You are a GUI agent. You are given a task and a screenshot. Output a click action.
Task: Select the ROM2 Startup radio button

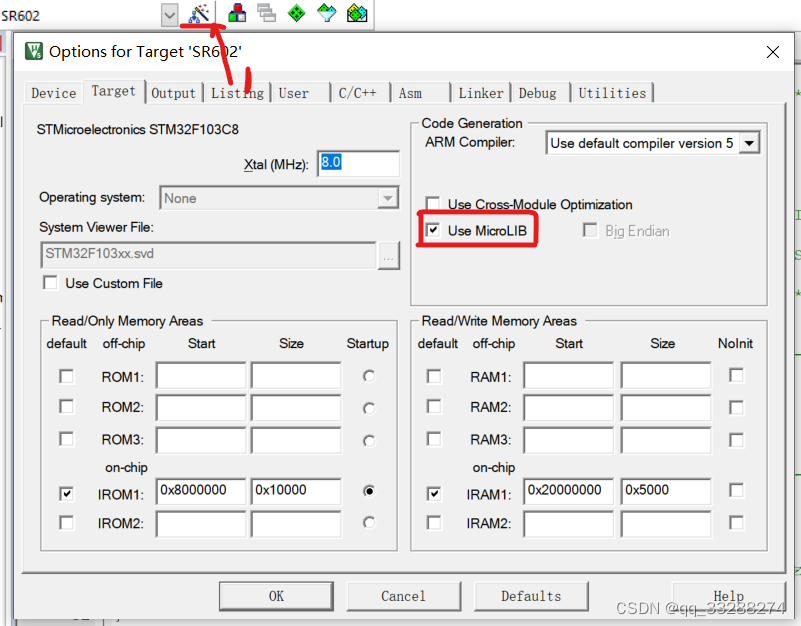point(369,408)
